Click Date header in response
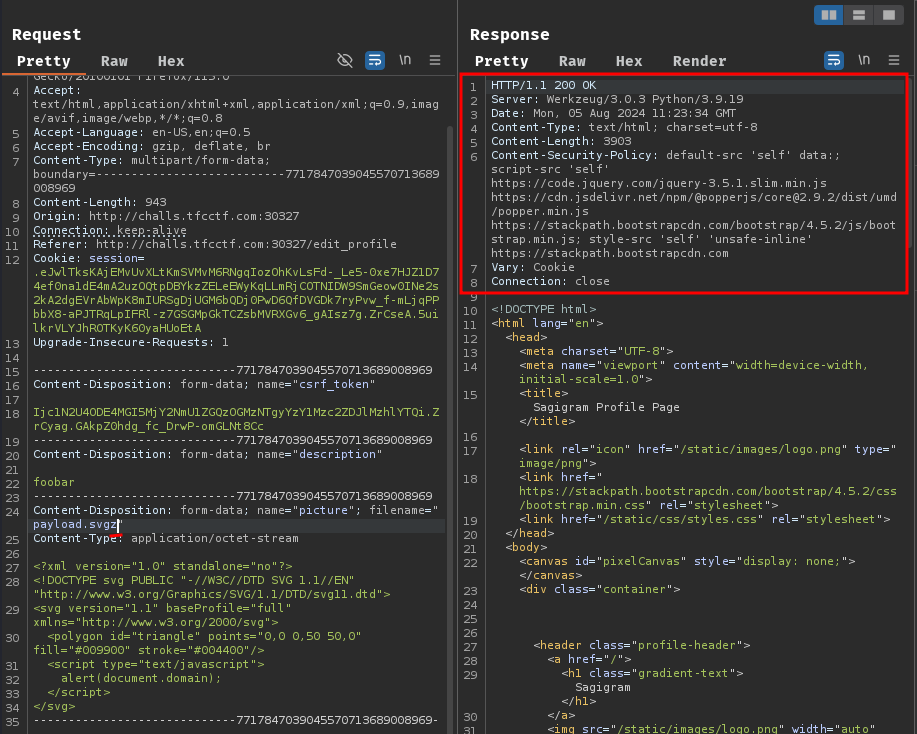The image size is (917, 734). pos(613,113)
